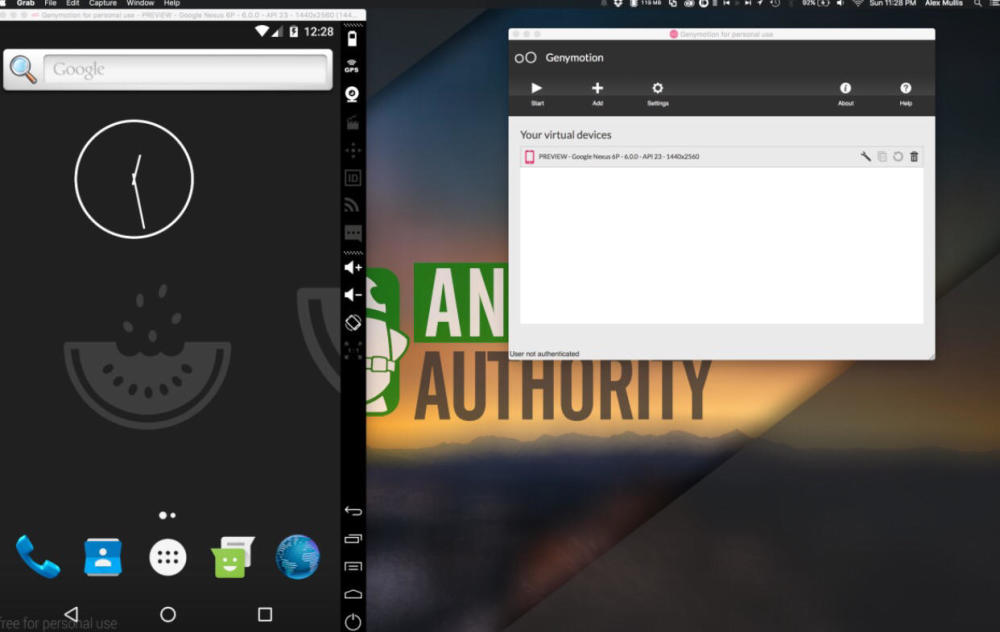Click the volume icon in macOS menu bar
Screen dimensions: 1000x632
coord(841,3)
